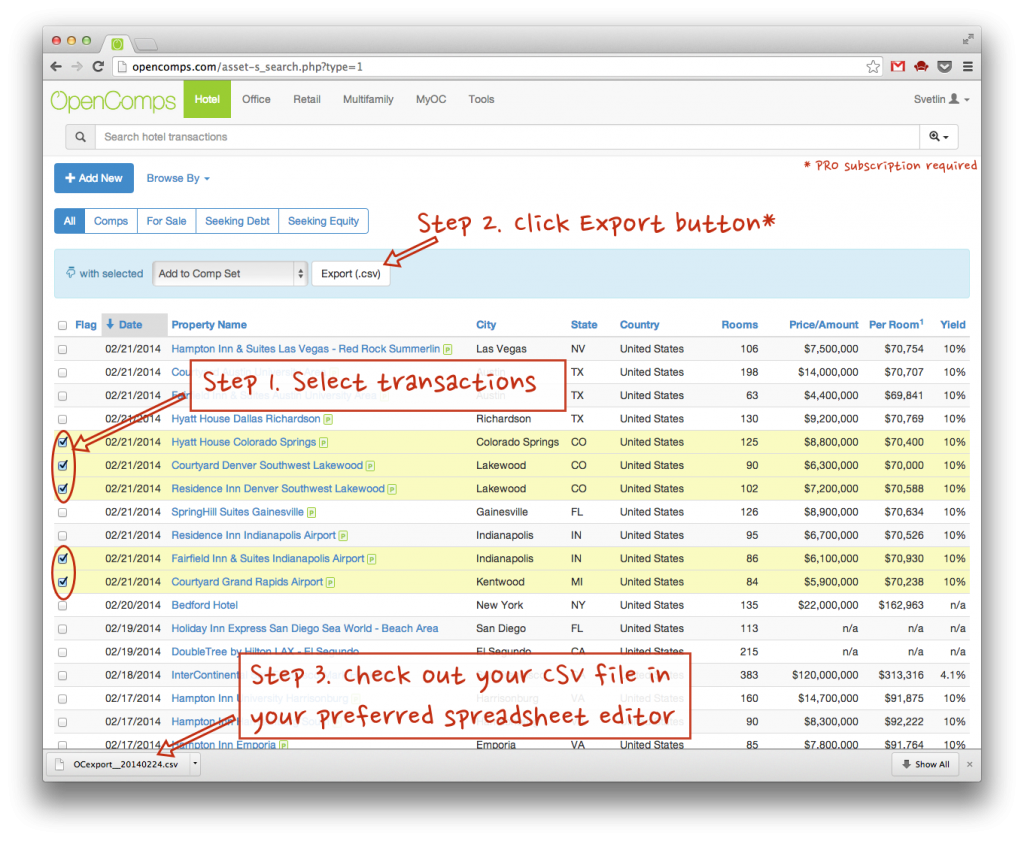Open the Add to Comp Set select box
1024x841 pixels.
tap(230, 274)
